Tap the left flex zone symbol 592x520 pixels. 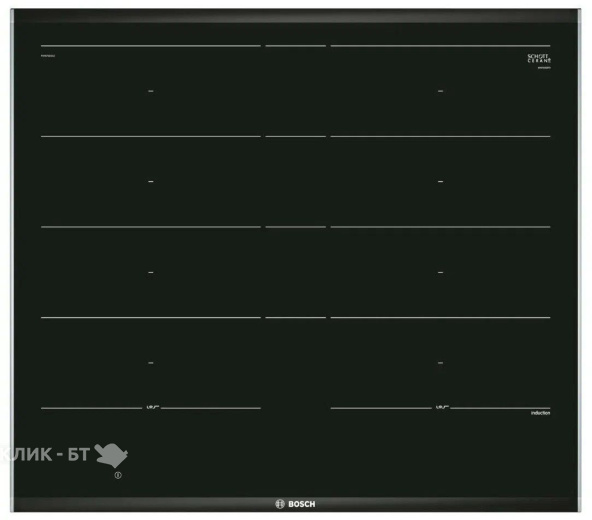click(152, 407)
